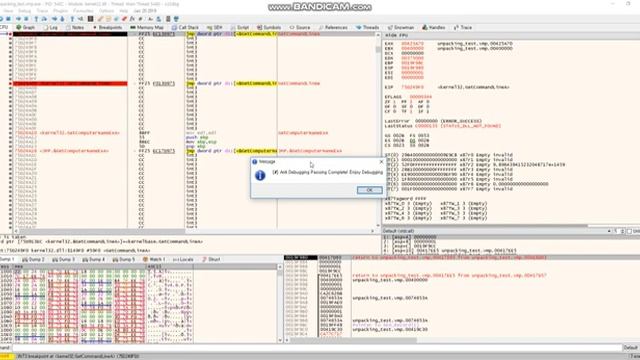
Task: Open the Calculator toolbar icon
Action: point(168,19)
